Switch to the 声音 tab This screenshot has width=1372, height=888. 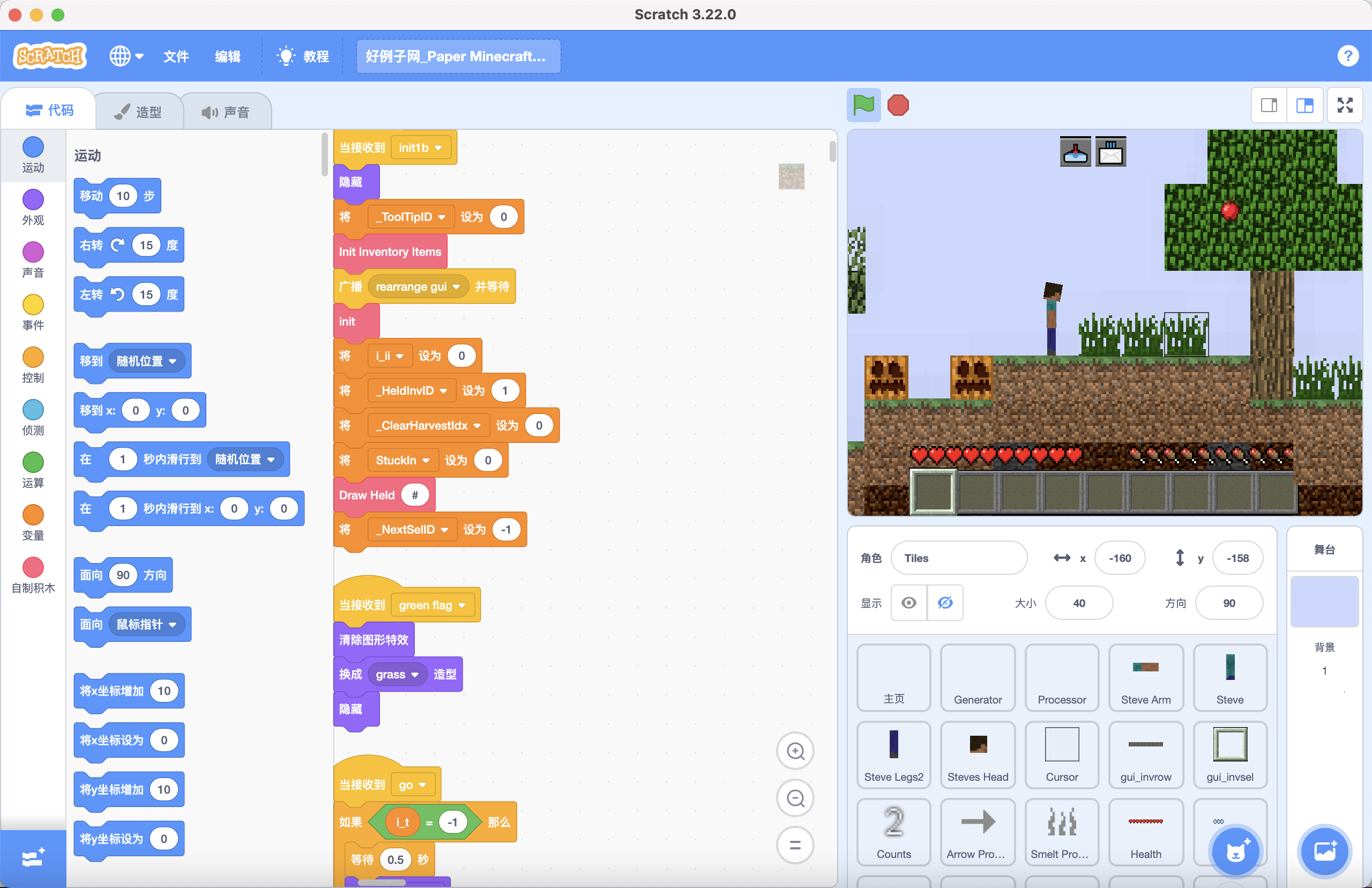(226, 112)
